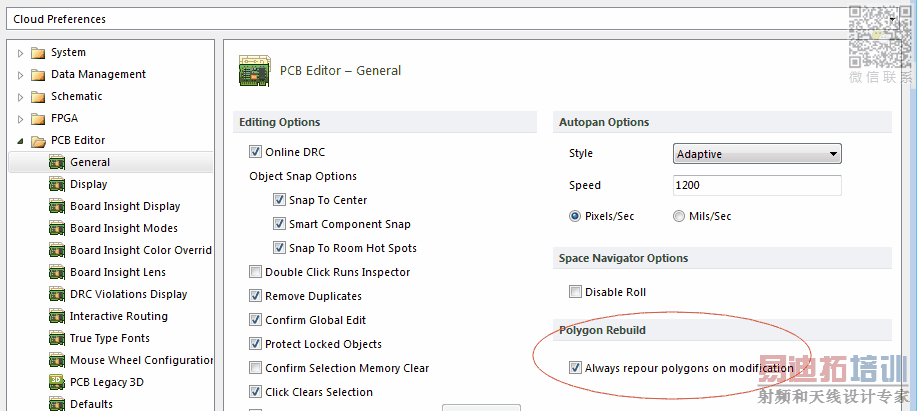Disable the Online DRC checkbox

click(x=255, y=152)
